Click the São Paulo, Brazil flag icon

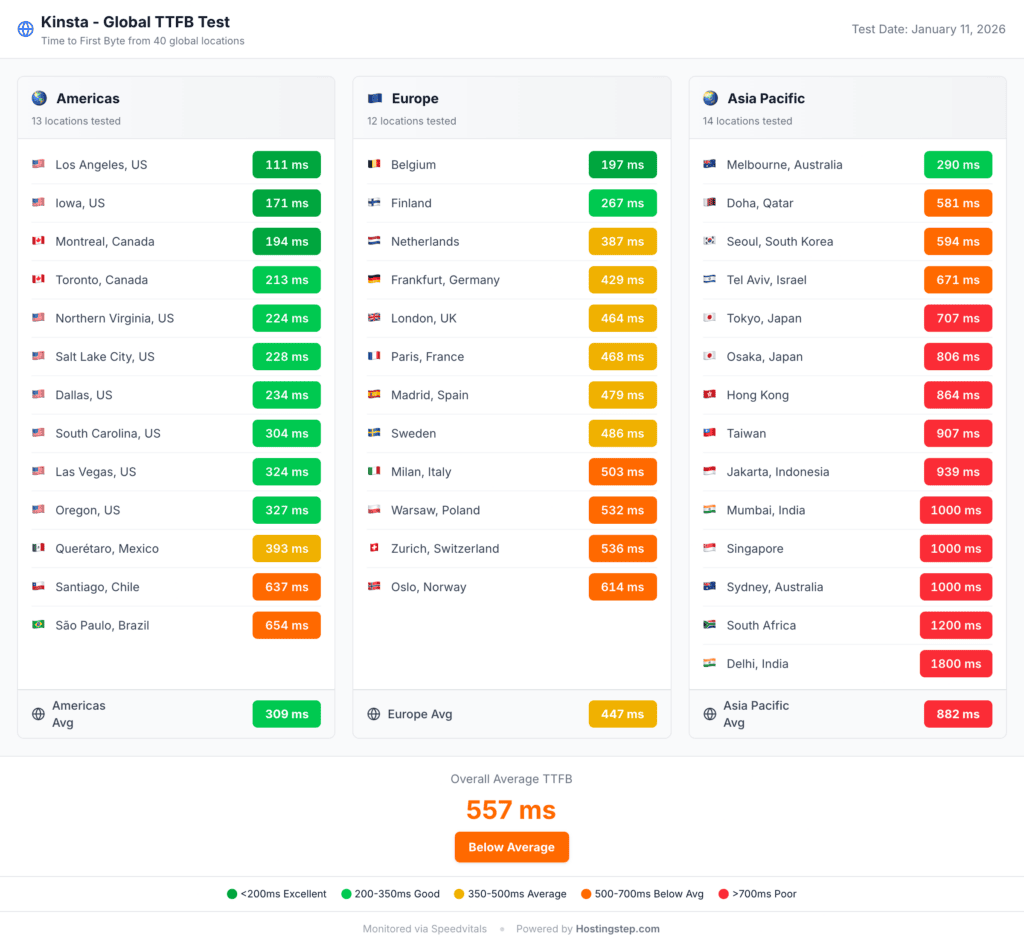(x=38, y=625)
